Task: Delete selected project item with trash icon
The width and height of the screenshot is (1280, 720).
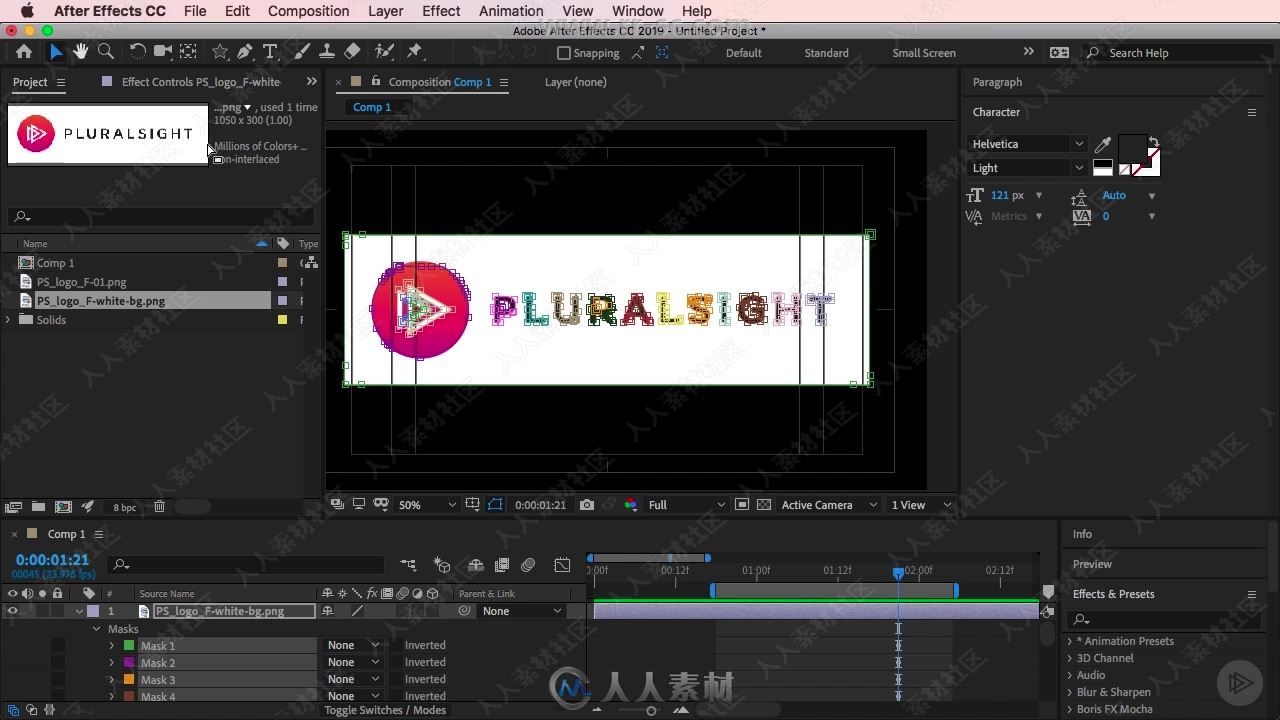Action: (159, 507)
